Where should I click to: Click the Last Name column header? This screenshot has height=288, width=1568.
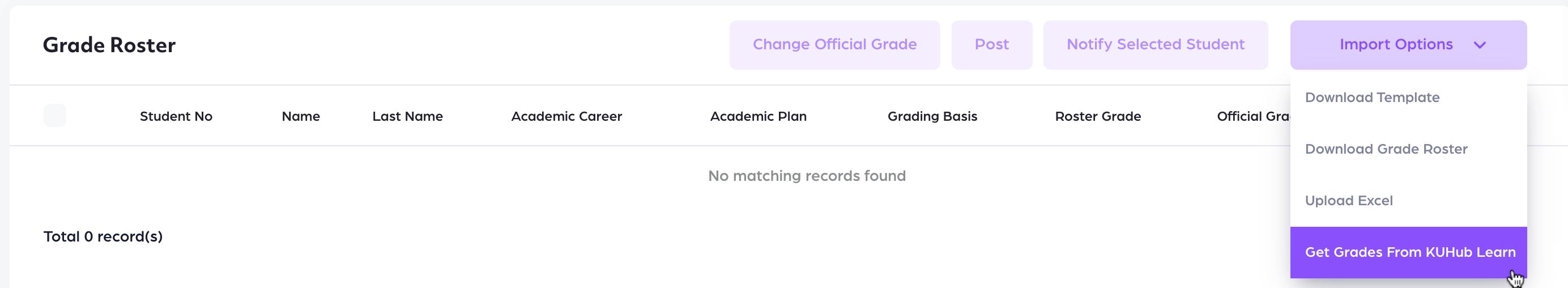tap(407, 116)
